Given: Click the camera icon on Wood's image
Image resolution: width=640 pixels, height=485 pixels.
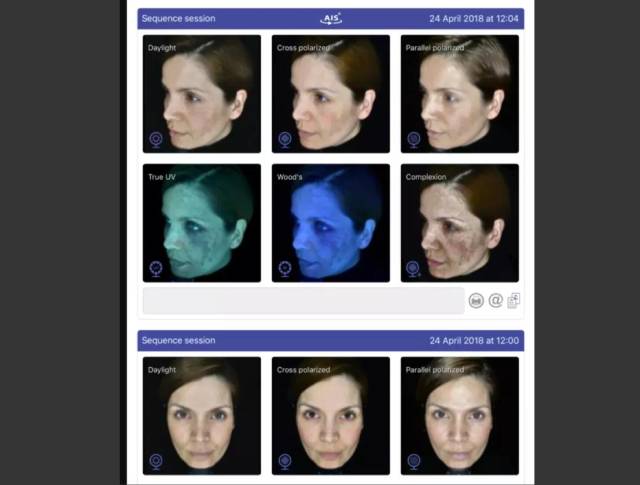Looking at the screenshot, I should pyautogui.click(x=285, y=269).
